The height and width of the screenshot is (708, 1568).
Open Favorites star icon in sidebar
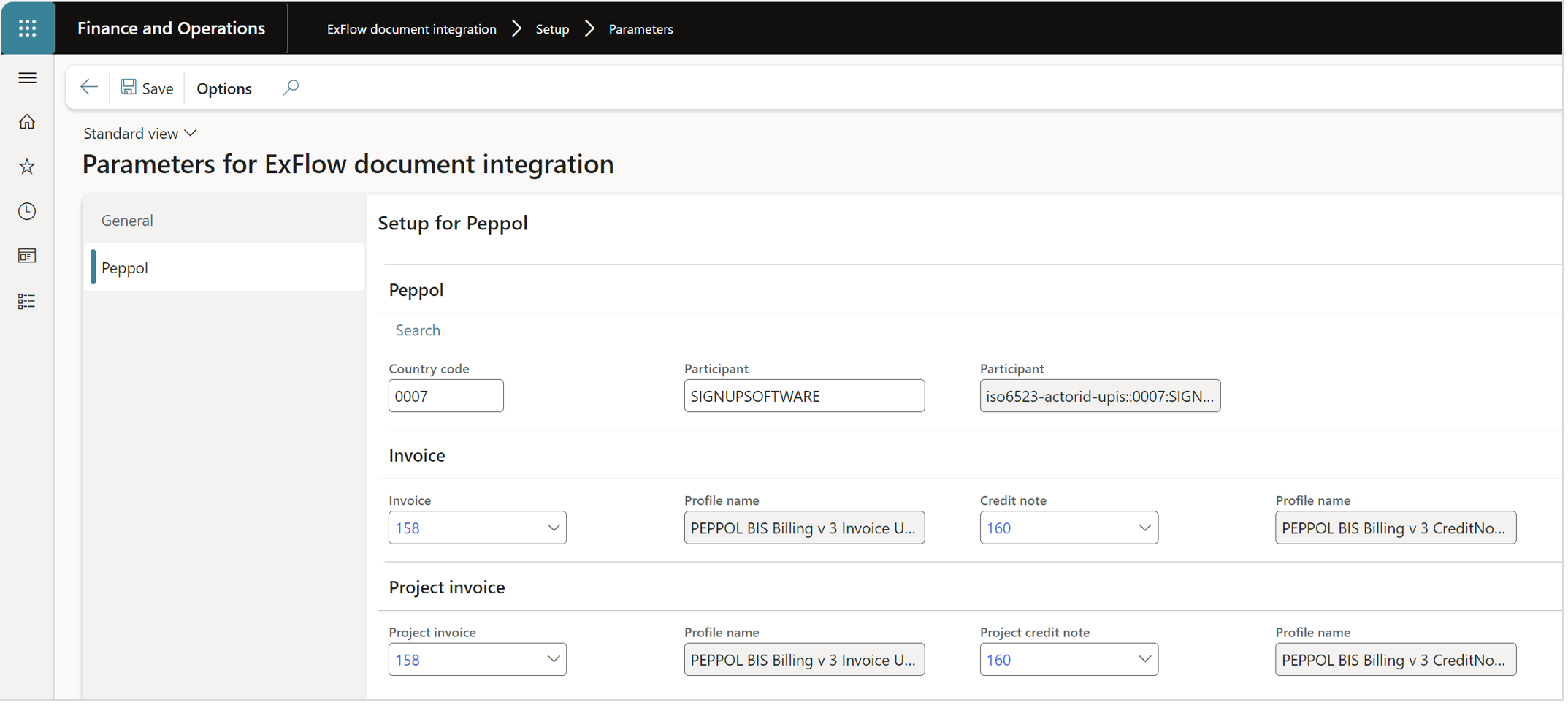[x=27, y=167]
